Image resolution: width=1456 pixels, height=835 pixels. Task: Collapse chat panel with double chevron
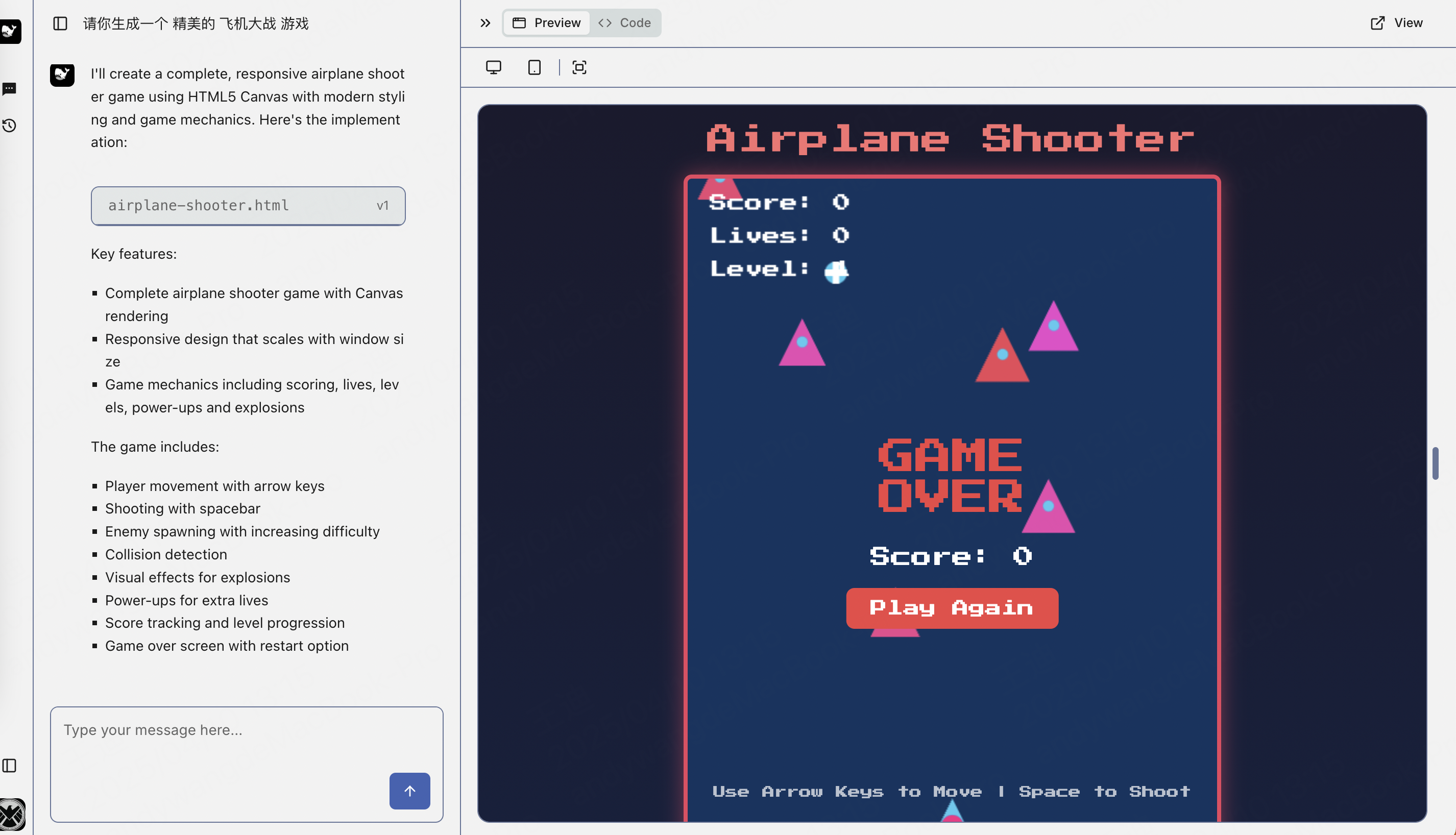point(485,23)
